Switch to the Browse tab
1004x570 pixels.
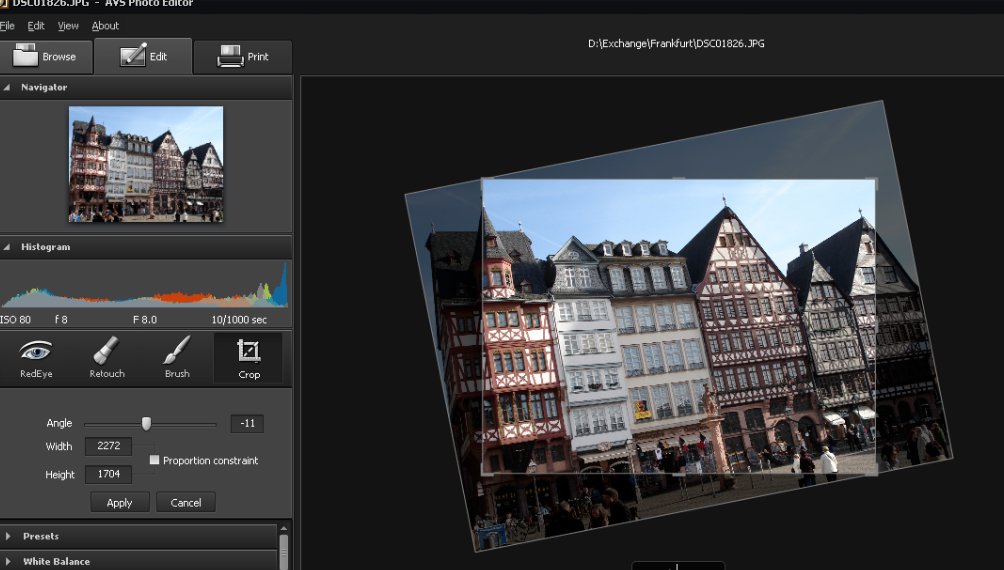(46, 57)
